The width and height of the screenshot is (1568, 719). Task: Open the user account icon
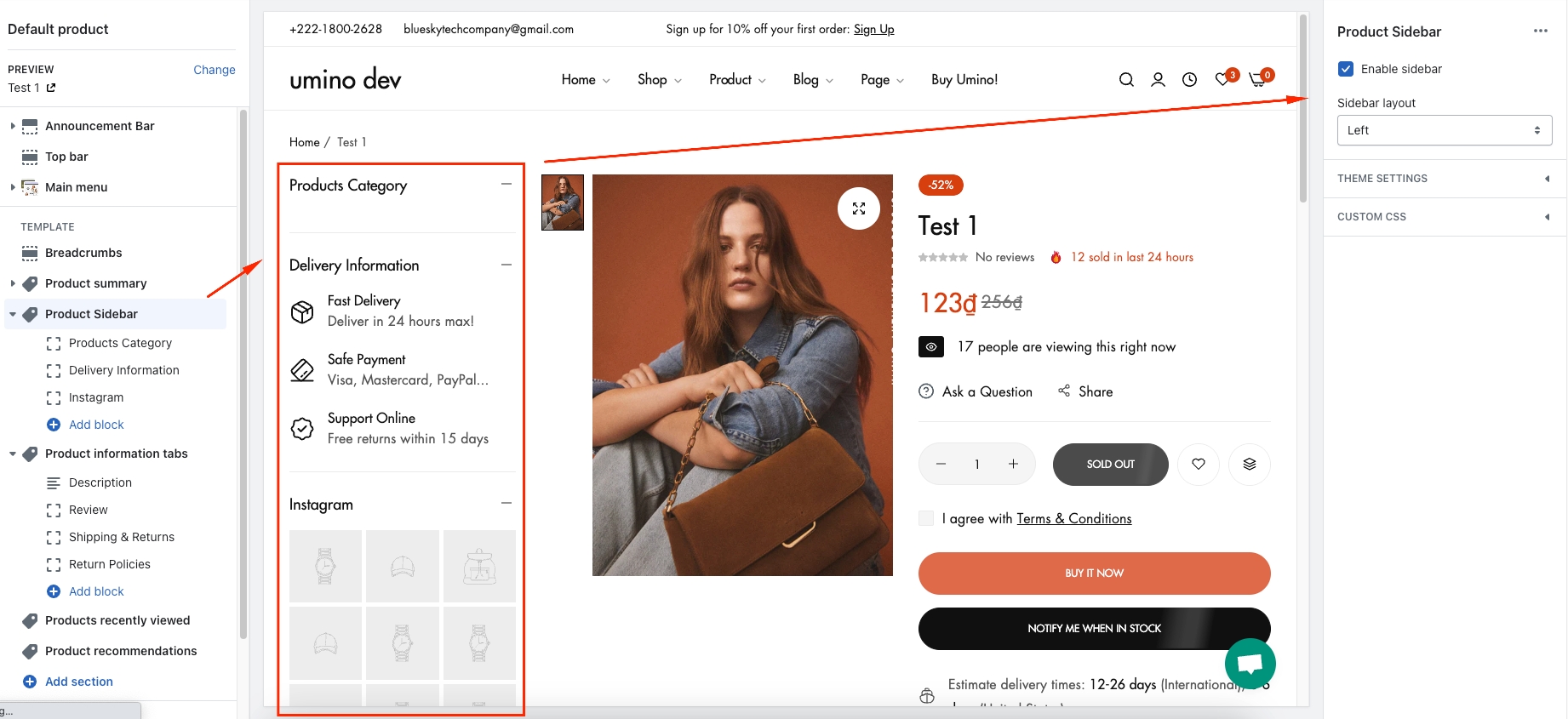pyautogui.click(x=1158, y=80)
